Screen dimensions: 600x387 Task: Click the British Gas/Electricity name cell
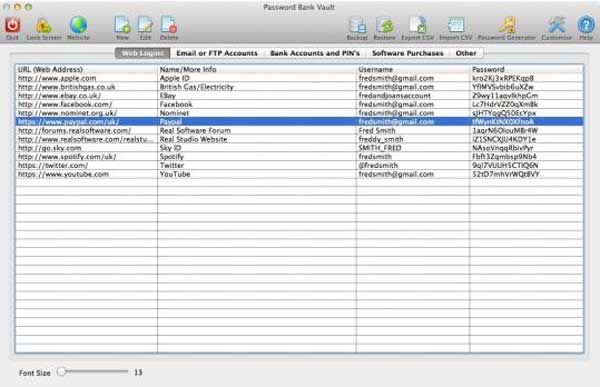(257, 87)
